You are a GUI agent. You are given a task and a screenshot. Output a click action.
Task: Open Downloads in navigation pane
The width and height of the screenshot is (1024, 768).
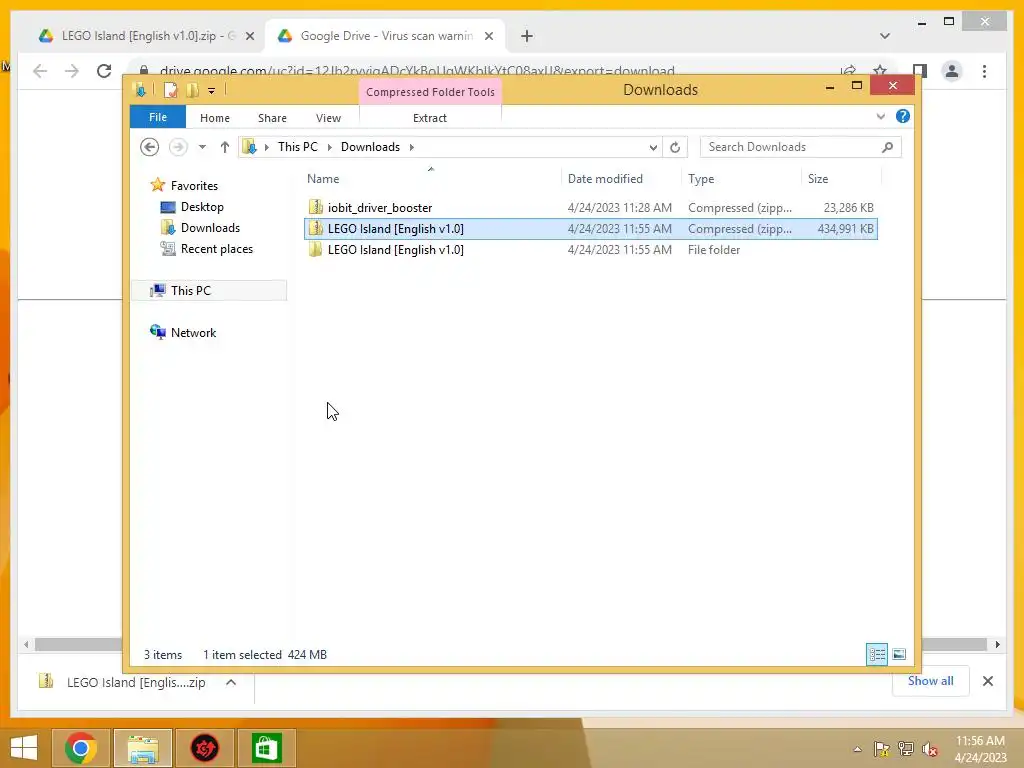pos(200,227)
